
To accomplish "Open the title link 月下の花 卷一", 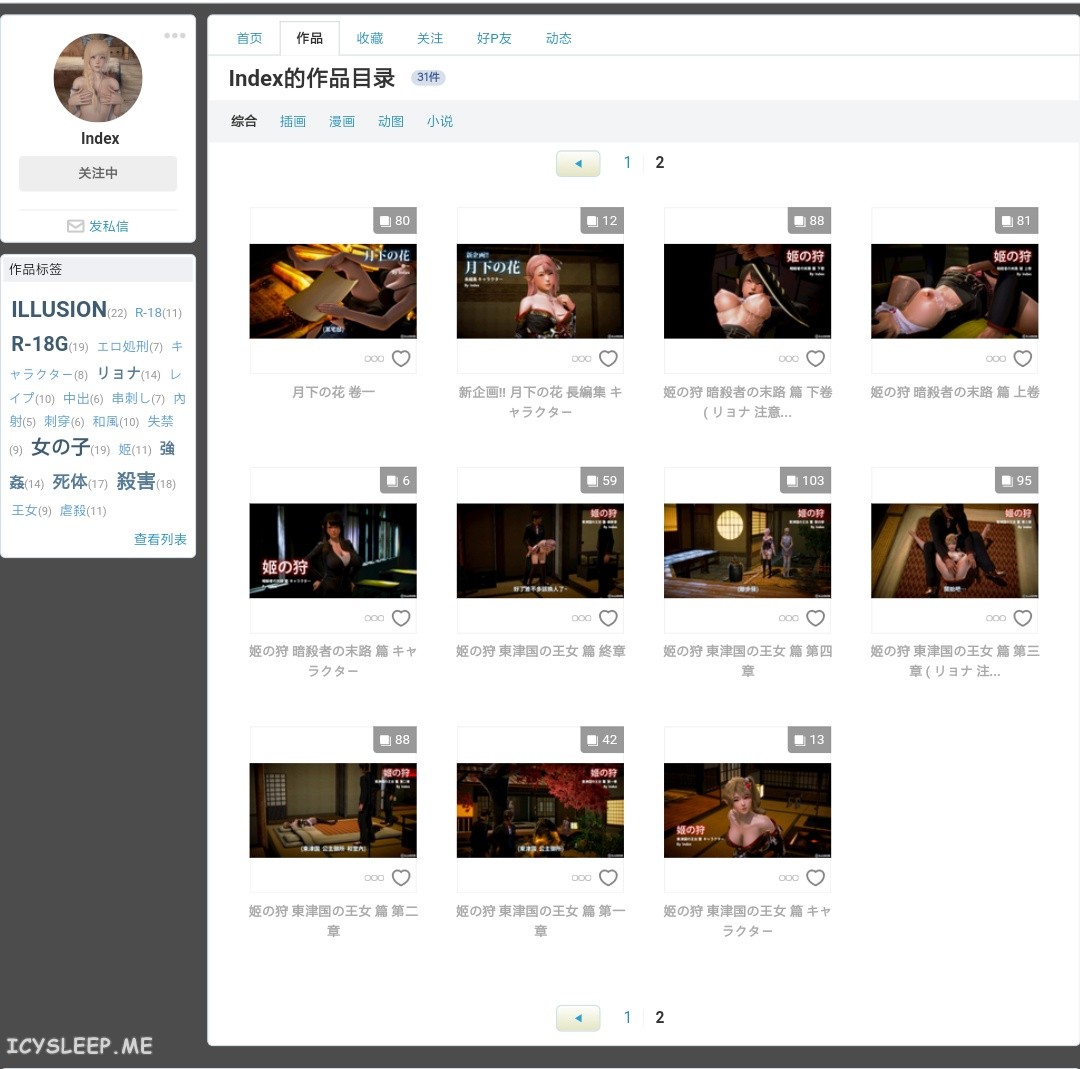I will tap(333, 392).
